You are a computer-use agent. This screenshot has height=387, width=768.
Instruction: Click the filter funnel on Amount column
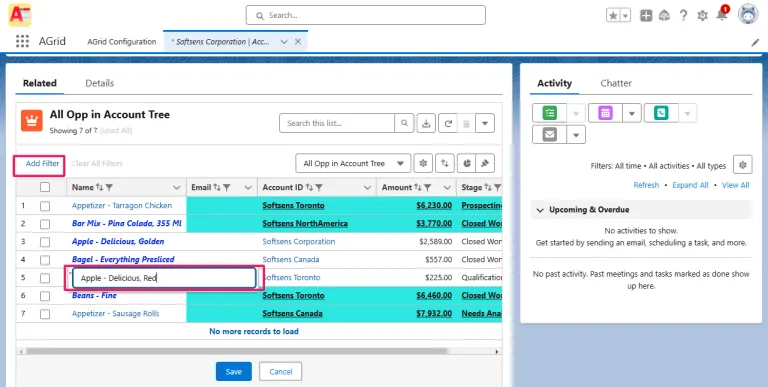[x=428, y=187]
